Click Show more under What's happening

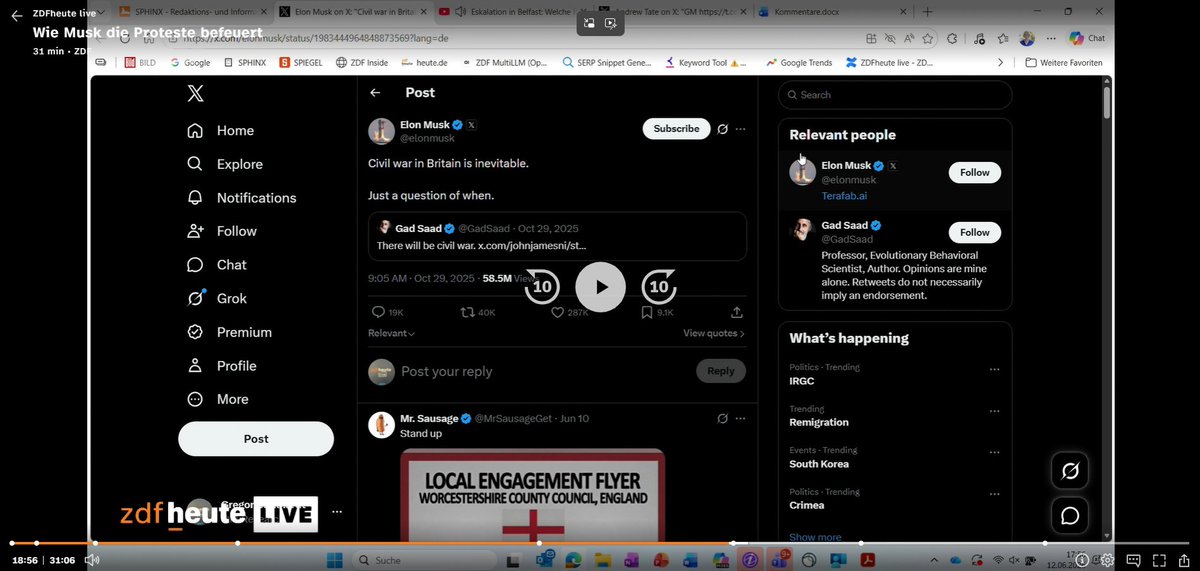coord(815,536)
